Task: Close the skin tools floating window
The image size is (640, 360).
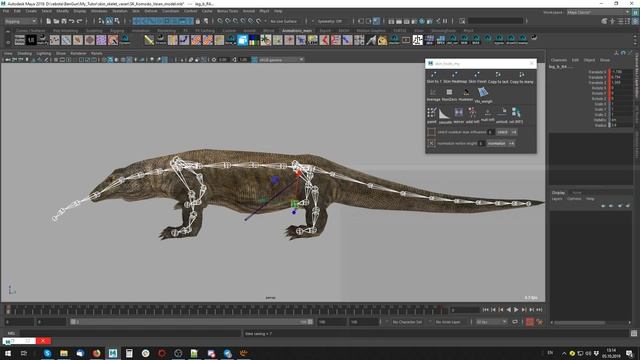Action: click(531, 64)
